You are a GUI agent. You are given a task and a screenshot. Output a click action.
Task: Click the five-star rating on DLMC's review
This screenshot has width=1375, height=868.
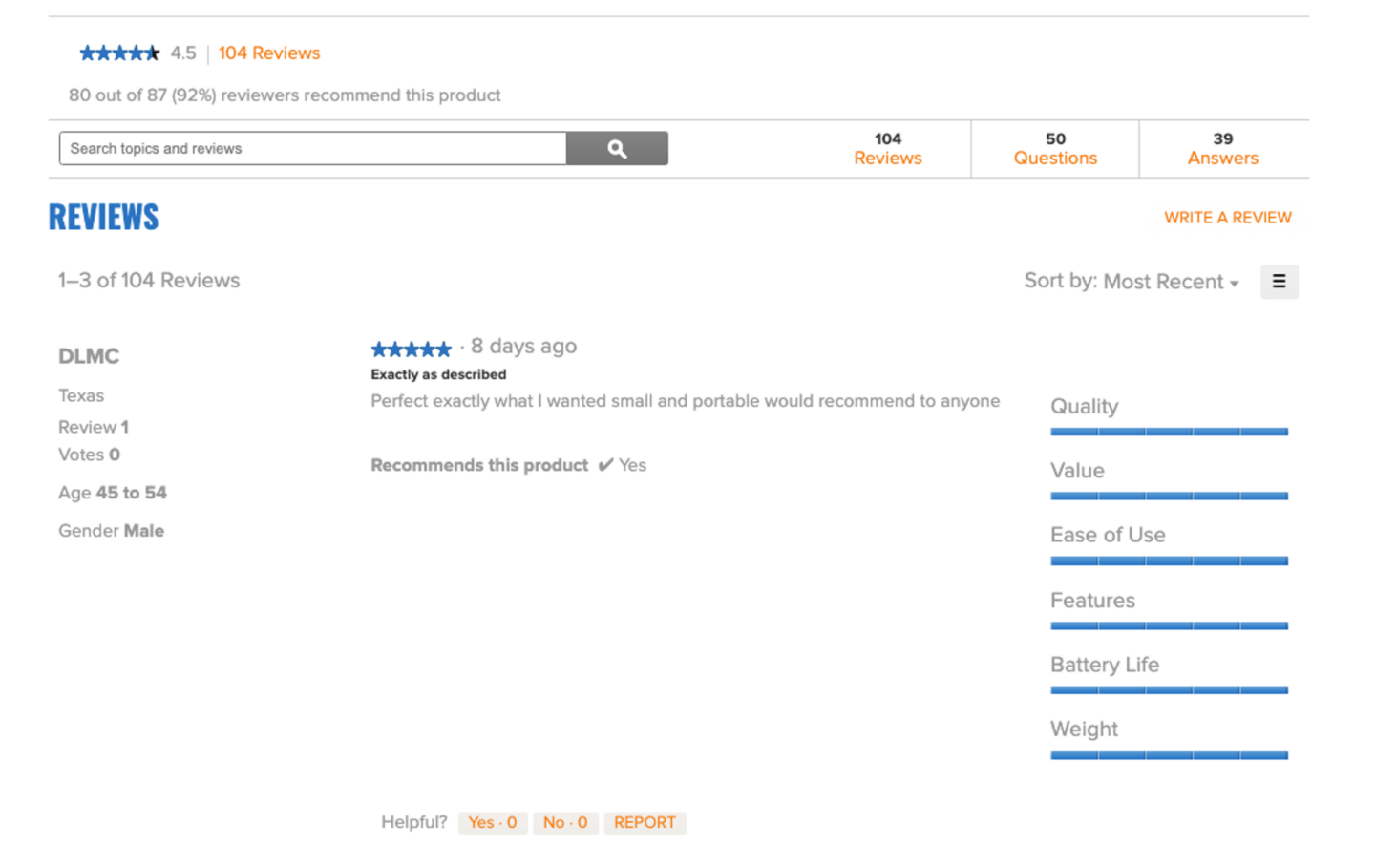(411, 349)
